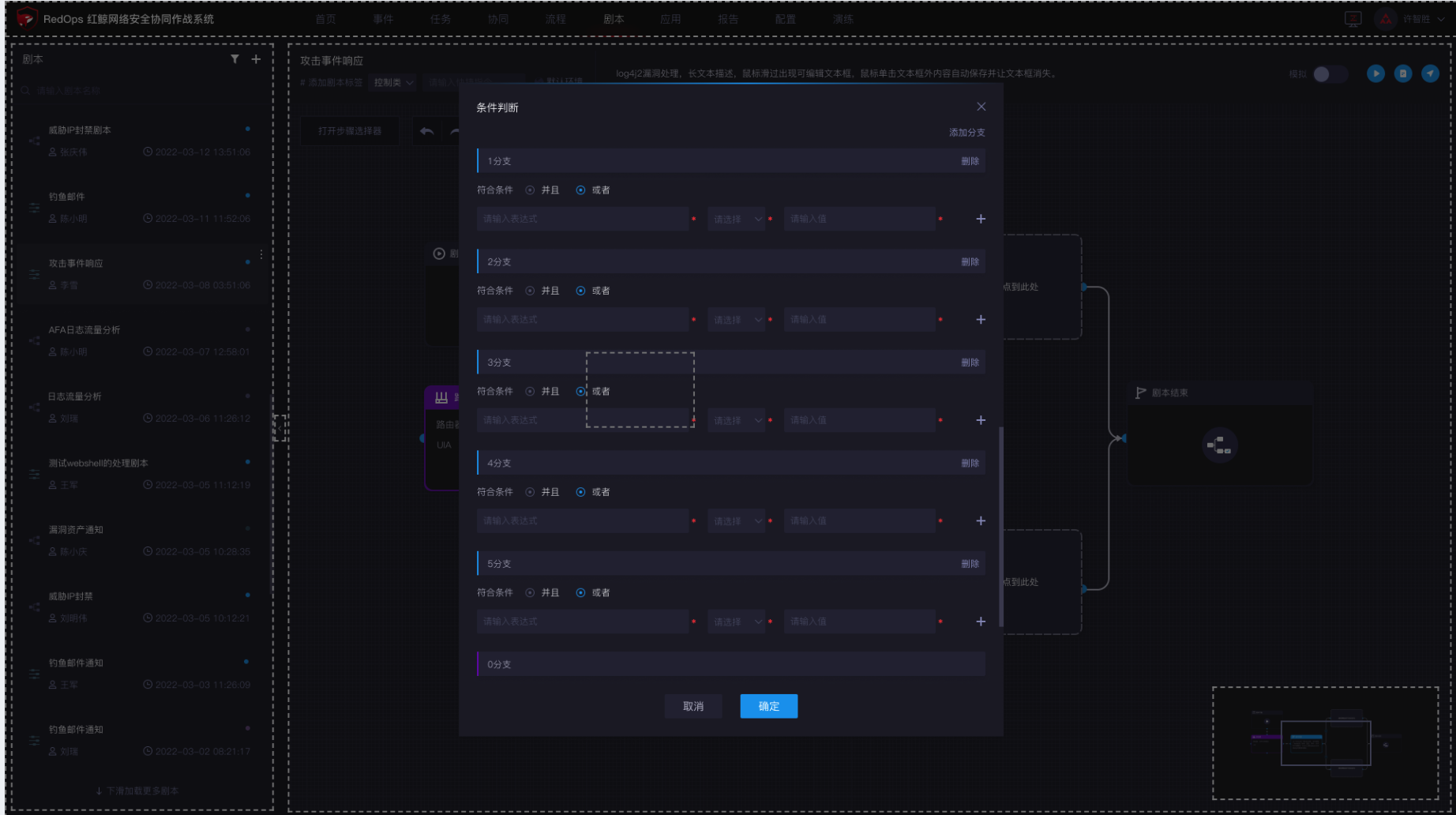This screenshot has width=1456, height=815.
Task: Select 或者 for 5分支
Action: coord(580,593)
